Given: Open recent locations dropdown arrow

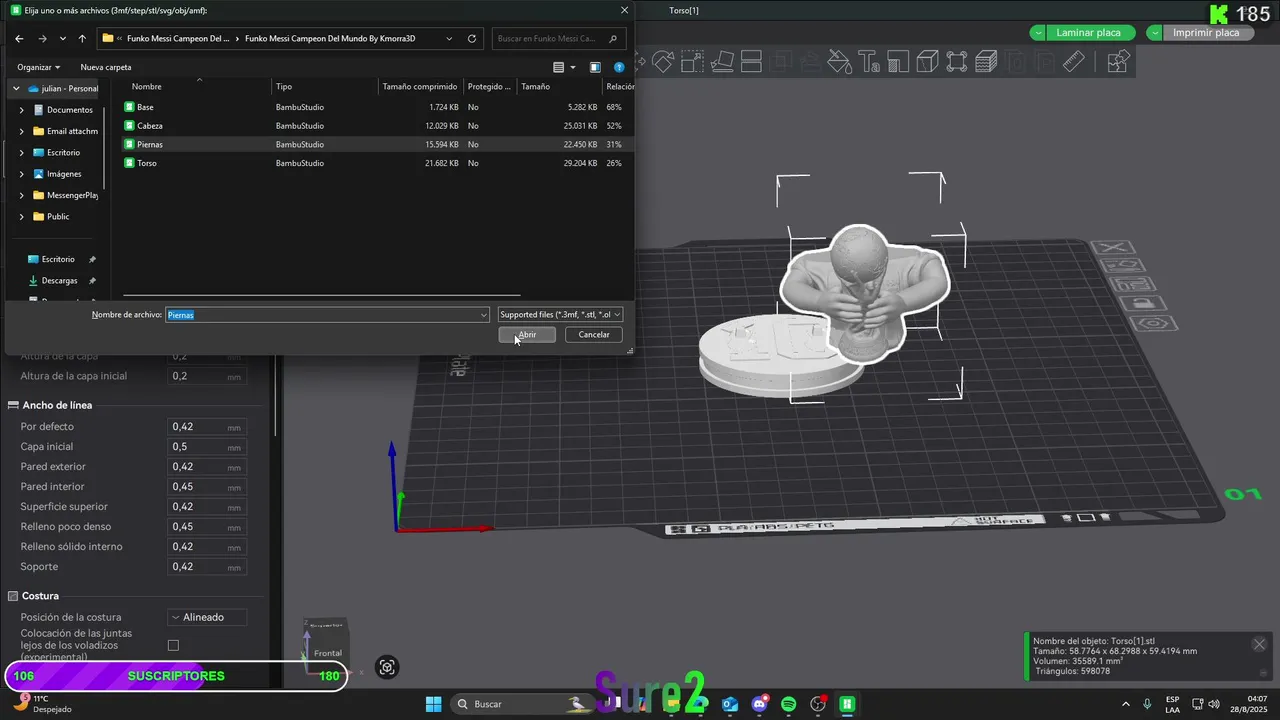Looking at the screenshot, I should [63, 39].
